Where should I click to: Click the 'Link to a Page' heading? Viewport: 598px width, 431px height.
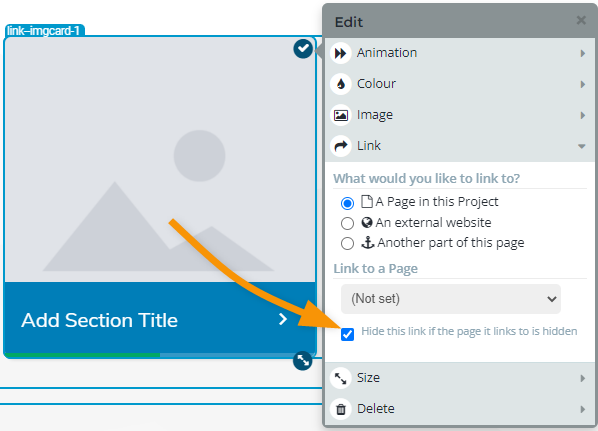(376, 269)
